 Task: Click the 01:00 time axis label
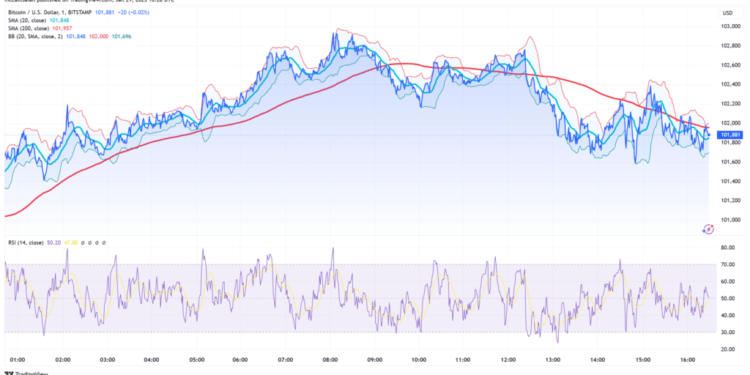click(18, 359)
